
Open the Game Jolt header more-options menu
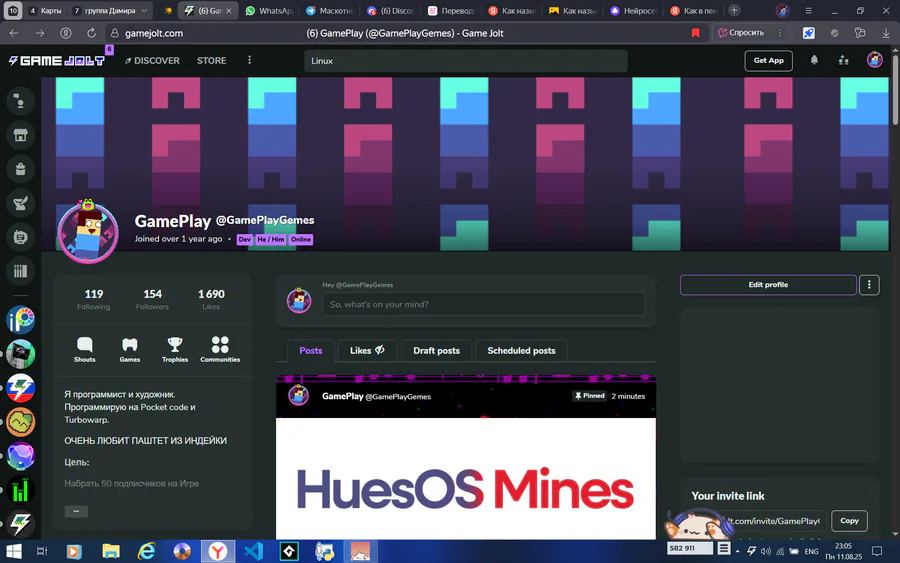pos(249,60)
